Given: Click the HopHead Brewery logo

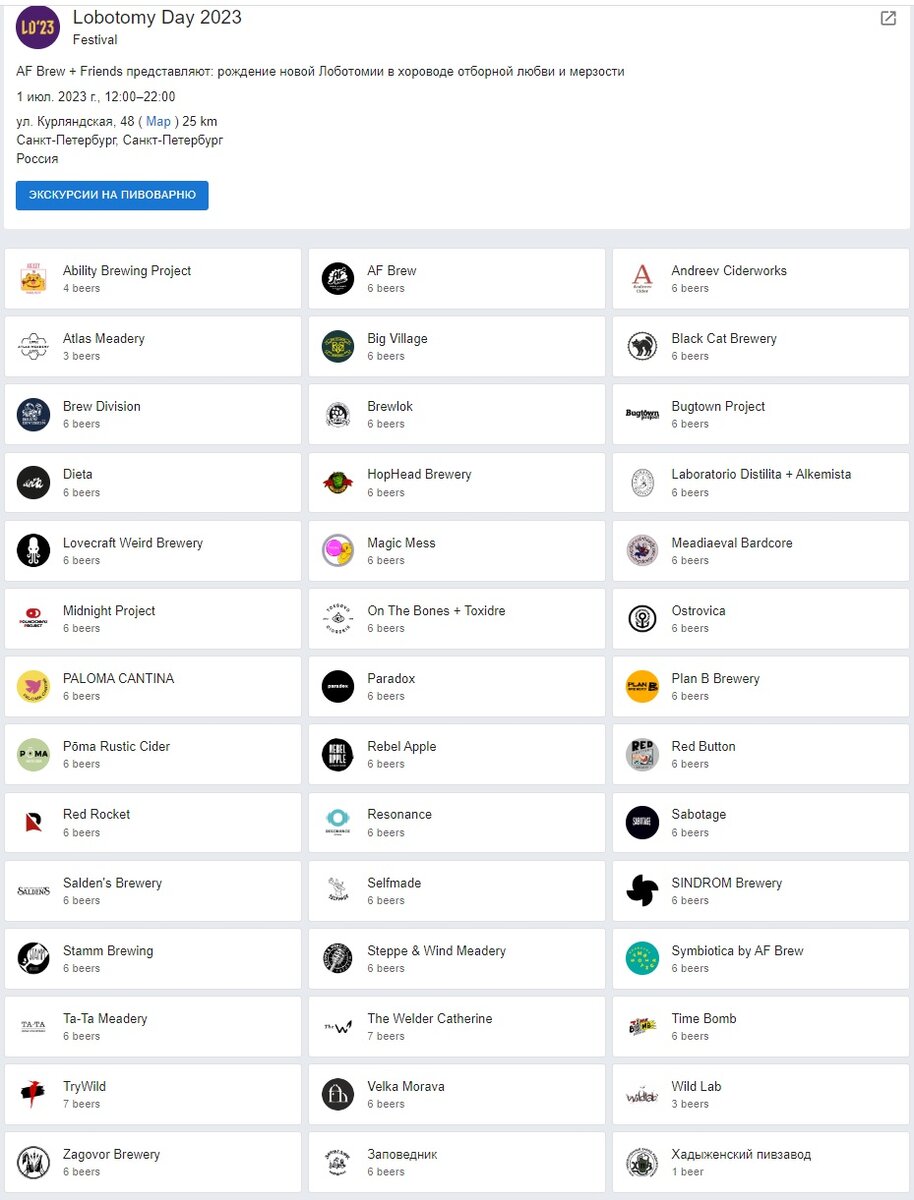Looking at the screenshot, I should 338,483.
